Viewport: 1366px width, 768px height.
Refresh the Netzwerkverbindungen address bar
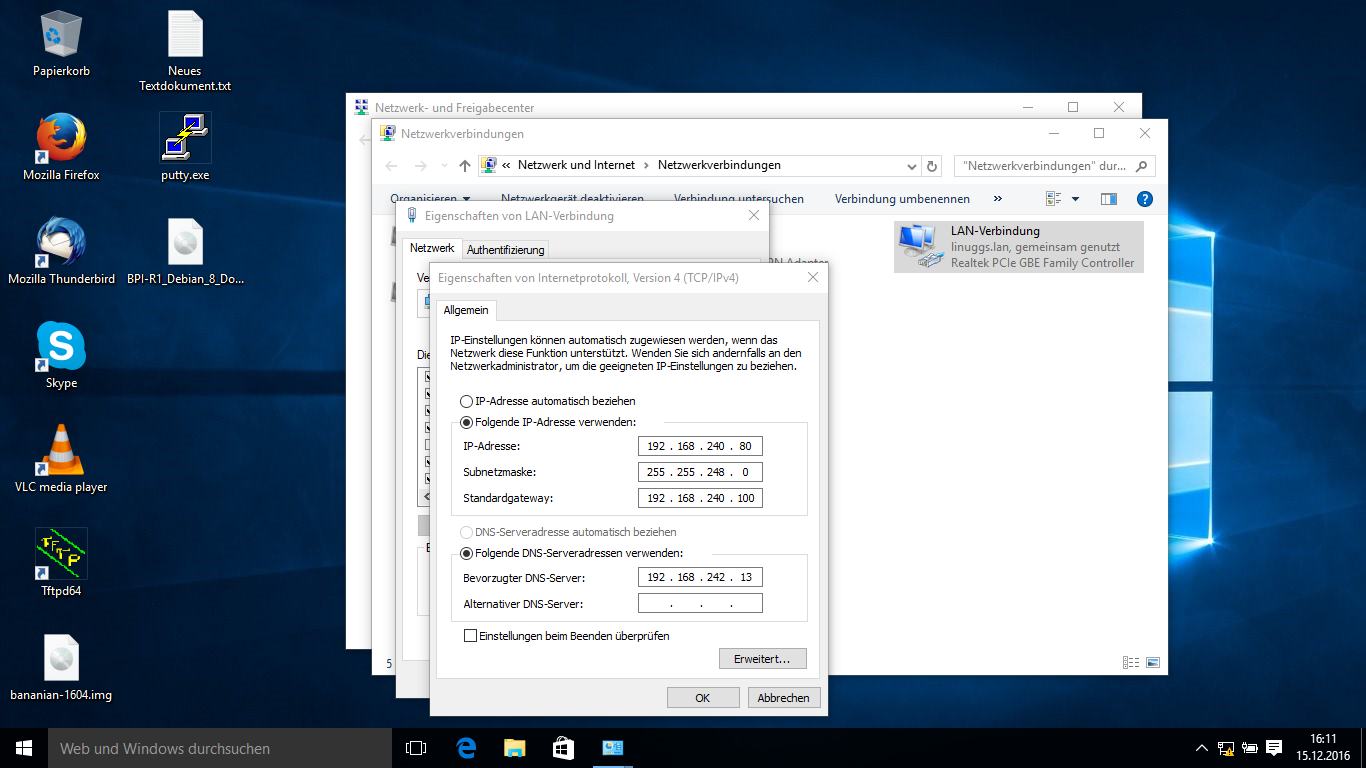point(932,166)
